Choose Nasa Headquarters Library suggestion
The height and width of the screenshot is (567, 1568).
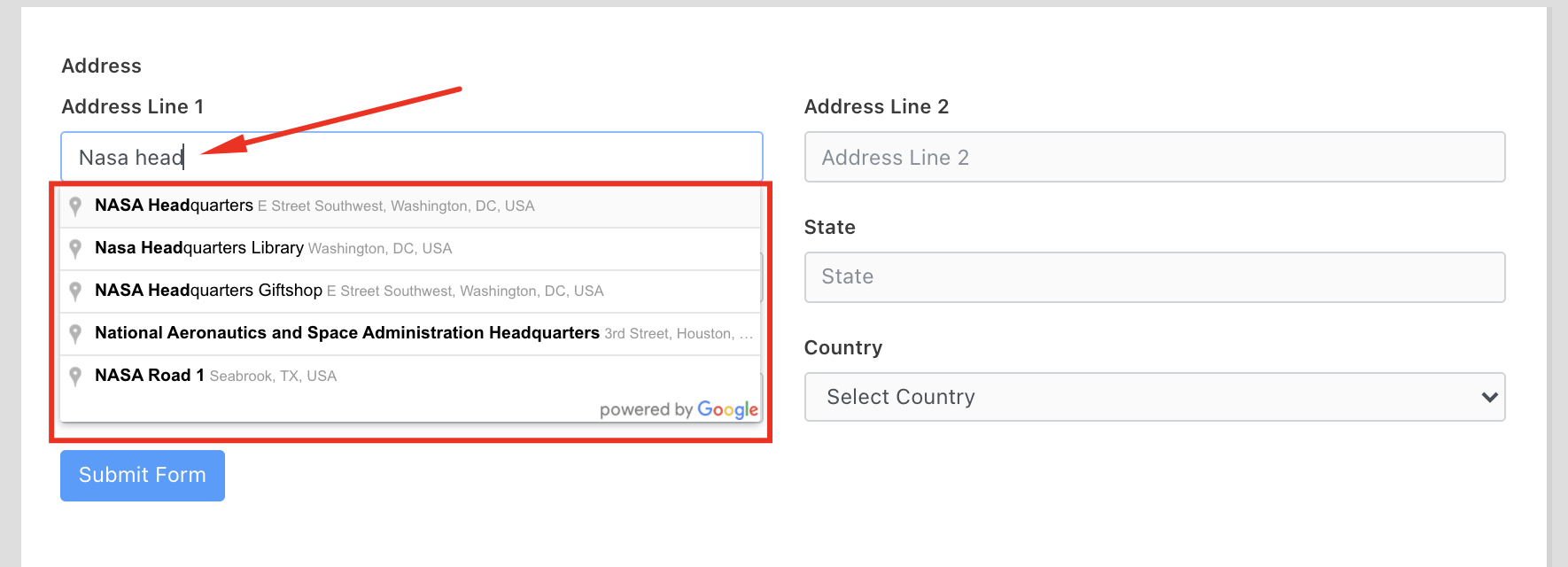pyautogui.click(x=273, y=248)
